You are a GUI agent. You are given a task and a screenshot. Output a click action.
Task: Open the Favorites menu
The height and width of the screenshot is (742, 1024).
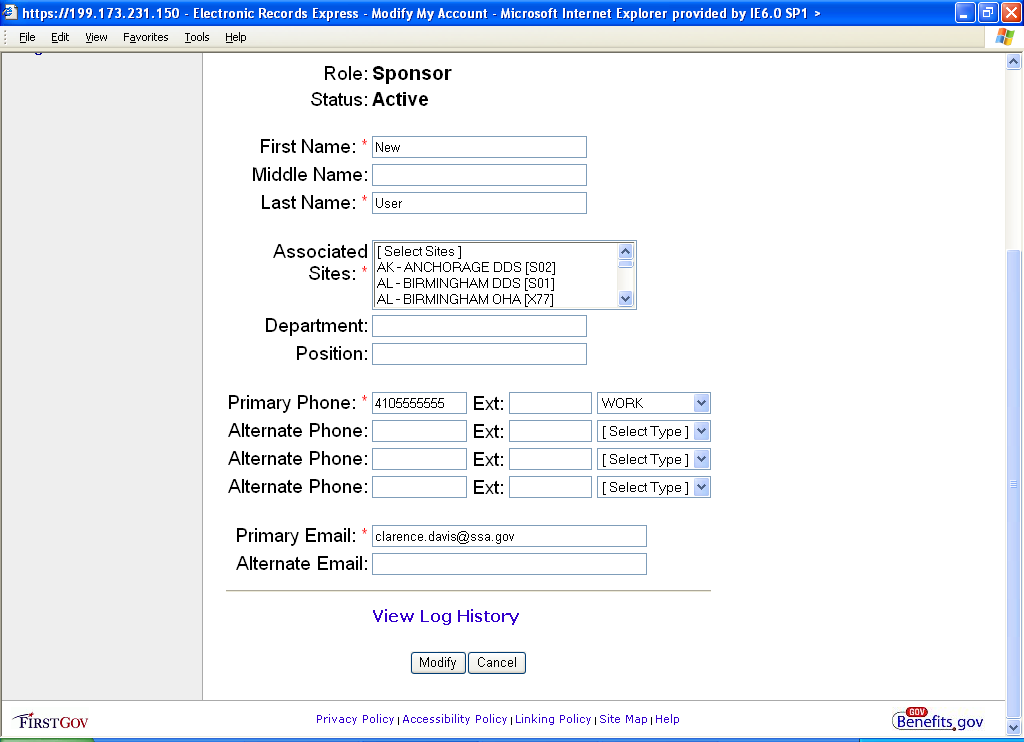point(145,37)
